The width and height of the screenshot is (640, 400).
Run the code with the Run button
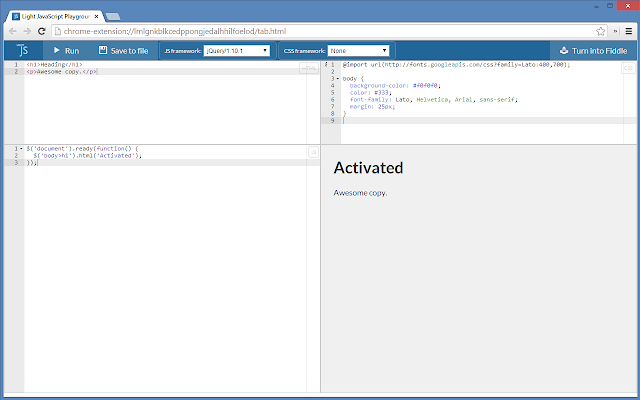[x=67, y=51]
